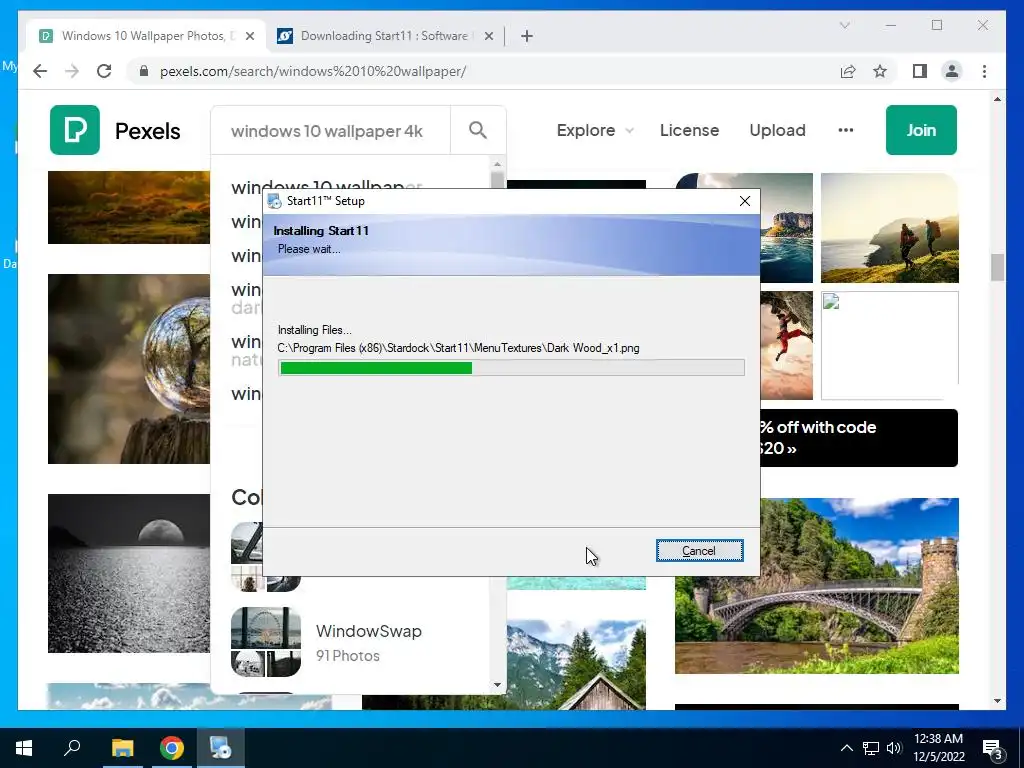The width and height of the screenshot is (1024, 768).
Task: Open the WindowSwap collection
Action: pos(368,631)
